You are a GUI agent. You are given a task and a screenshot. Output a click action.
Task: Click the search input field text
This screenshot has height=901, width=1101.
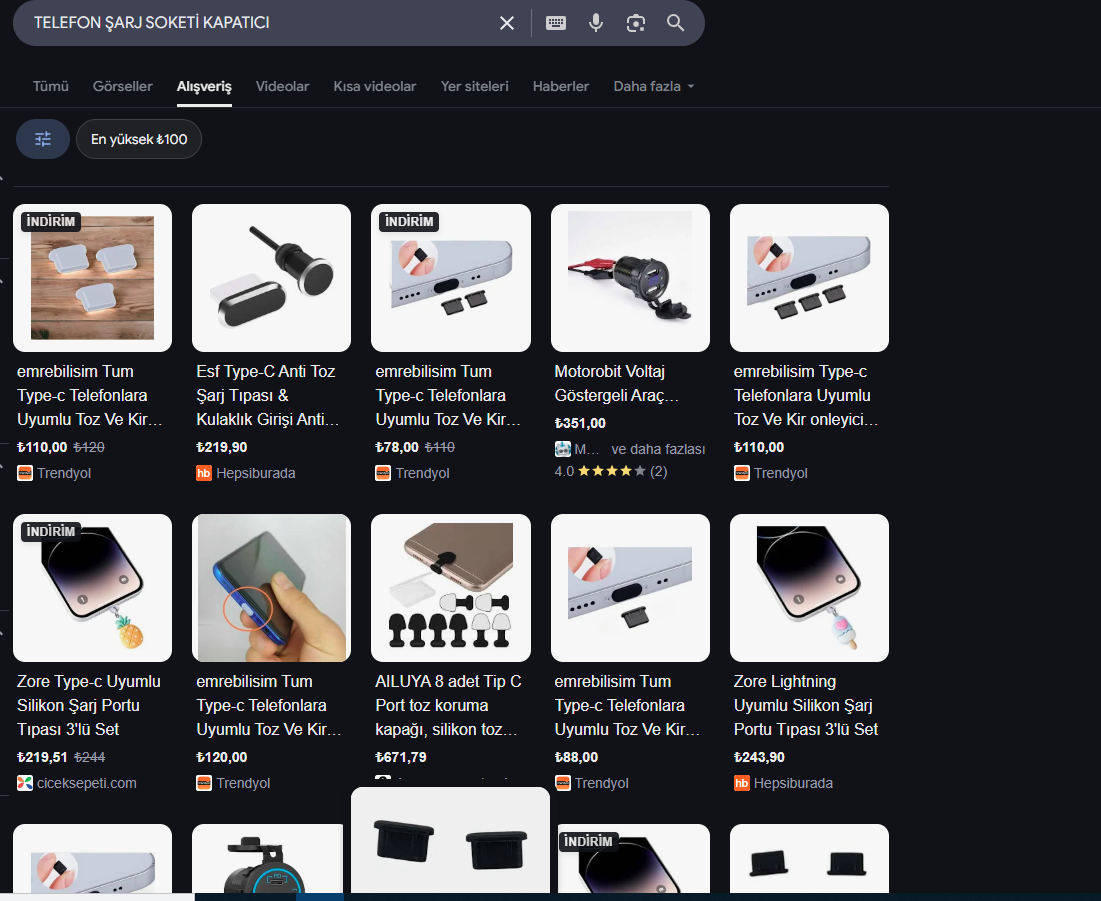pyautogui.click(x=152, y=23)
